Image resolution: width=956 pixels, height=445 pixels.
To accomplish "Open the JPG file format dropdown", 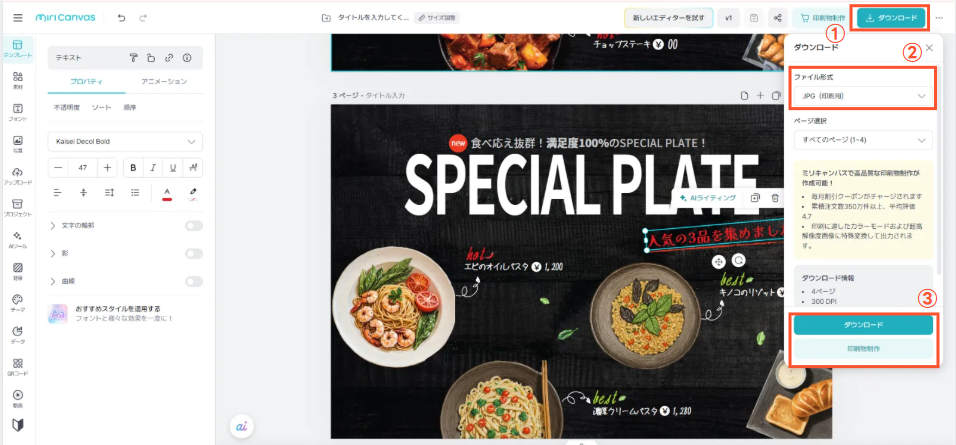I will click(x=863, y=96).
